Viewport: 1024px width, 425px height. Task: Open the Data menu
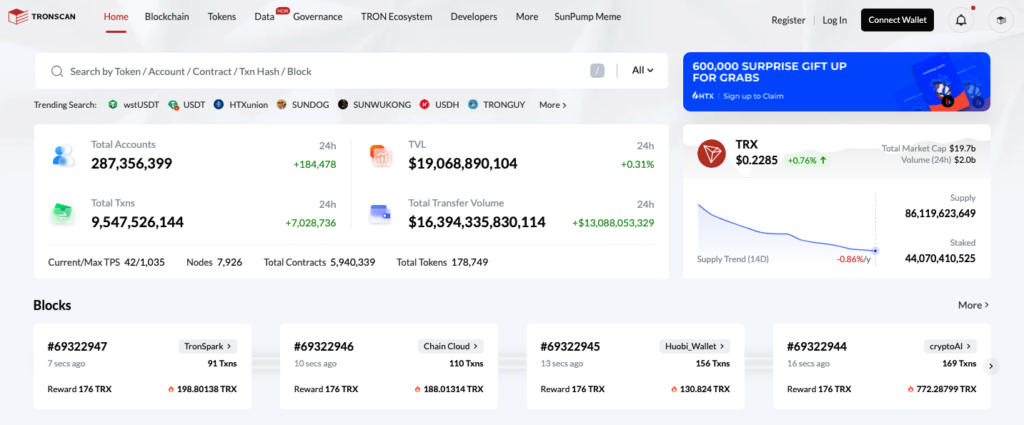click(264, 17)
